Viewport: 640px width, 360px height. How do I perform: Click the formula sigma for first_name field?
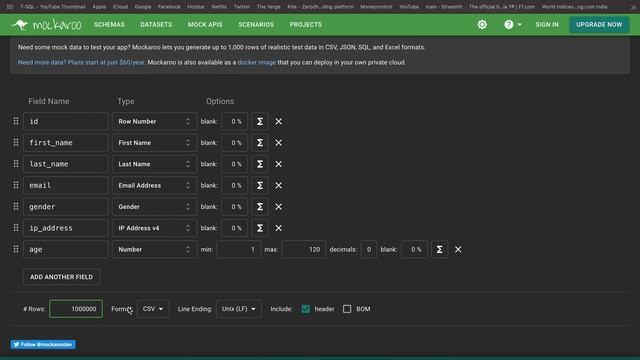260,143
